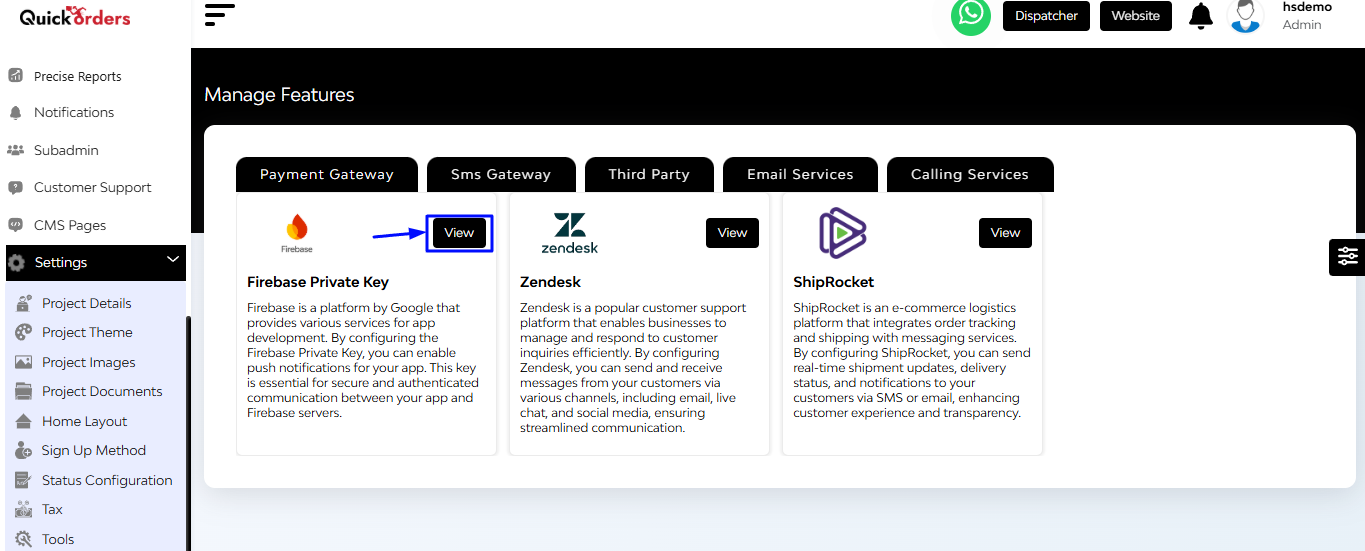The image size is (1365, 551).
Task: Switch to the Sms Gateway tab
Action: [x=501, y=174]
